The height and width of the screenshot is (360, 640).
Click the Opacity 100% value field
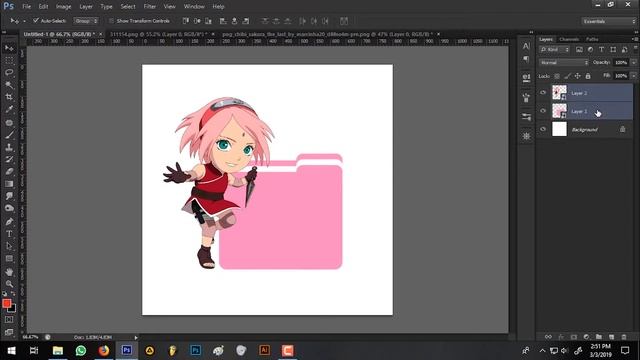pyautogui.click(x=621, y=62)
